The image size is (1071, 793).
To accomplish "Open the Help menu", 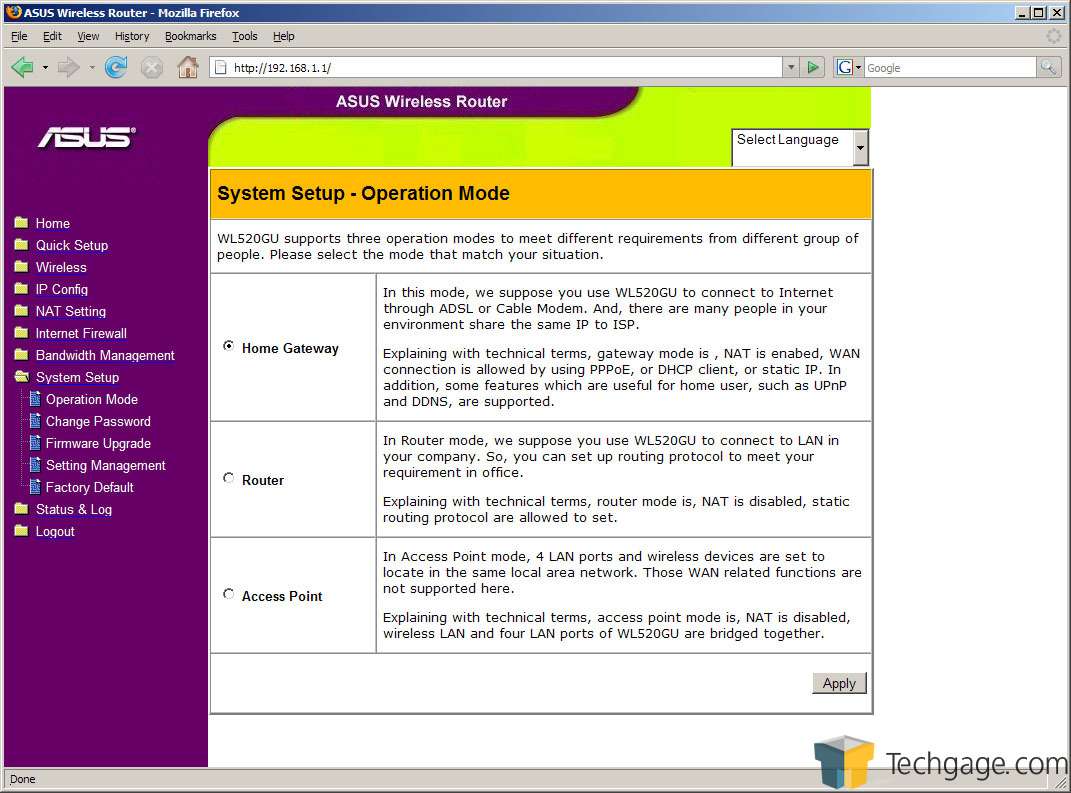I will [x=283, y=36].
